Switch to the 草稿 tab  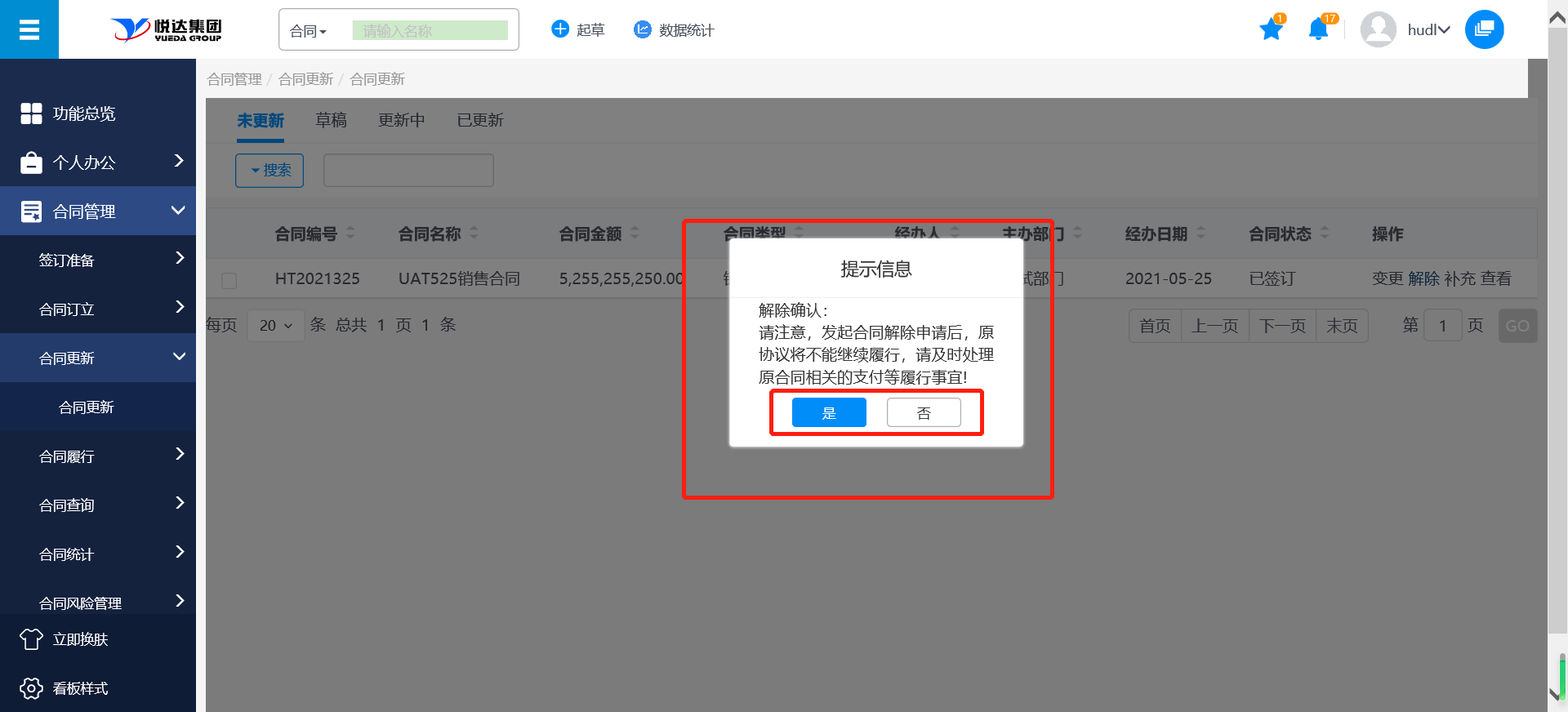click(331, 120)
